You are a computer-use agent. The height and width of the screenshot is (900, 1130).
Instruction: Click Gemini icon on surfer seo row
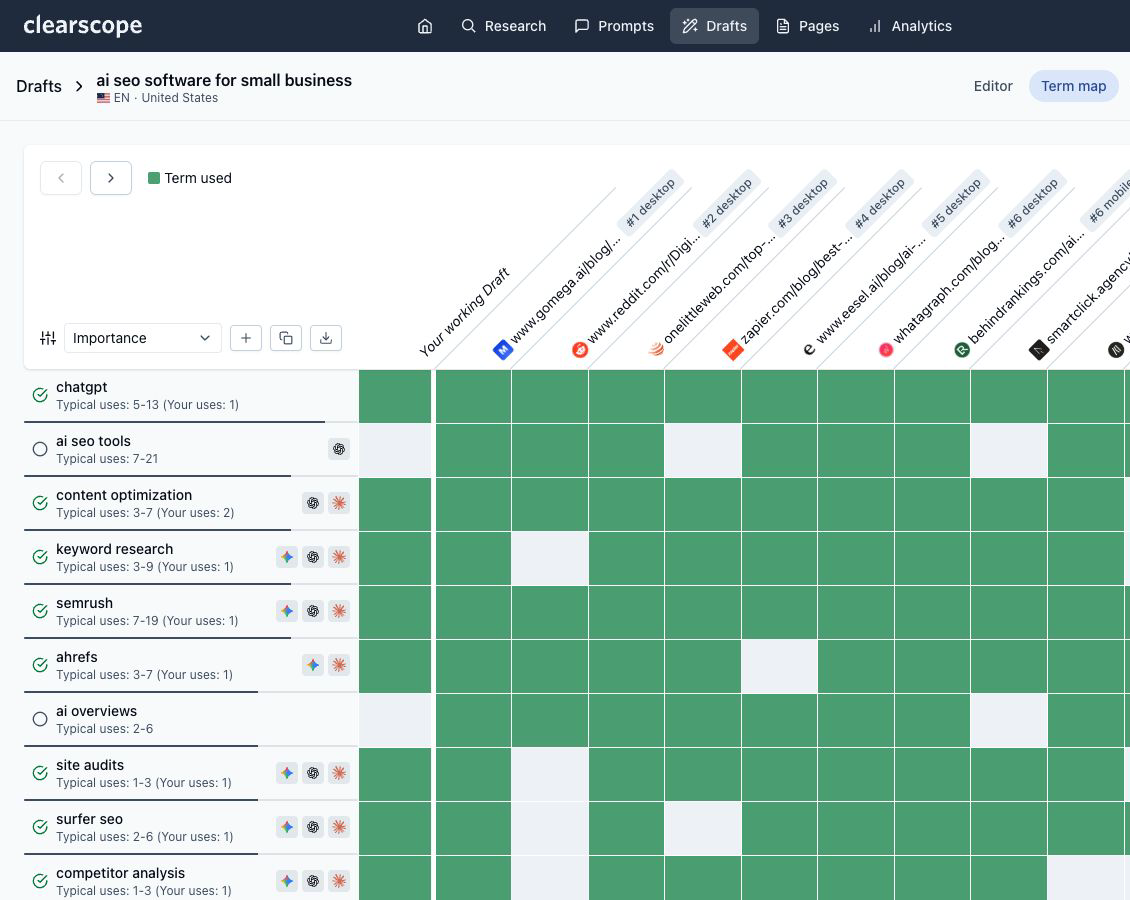click(287, 827)
